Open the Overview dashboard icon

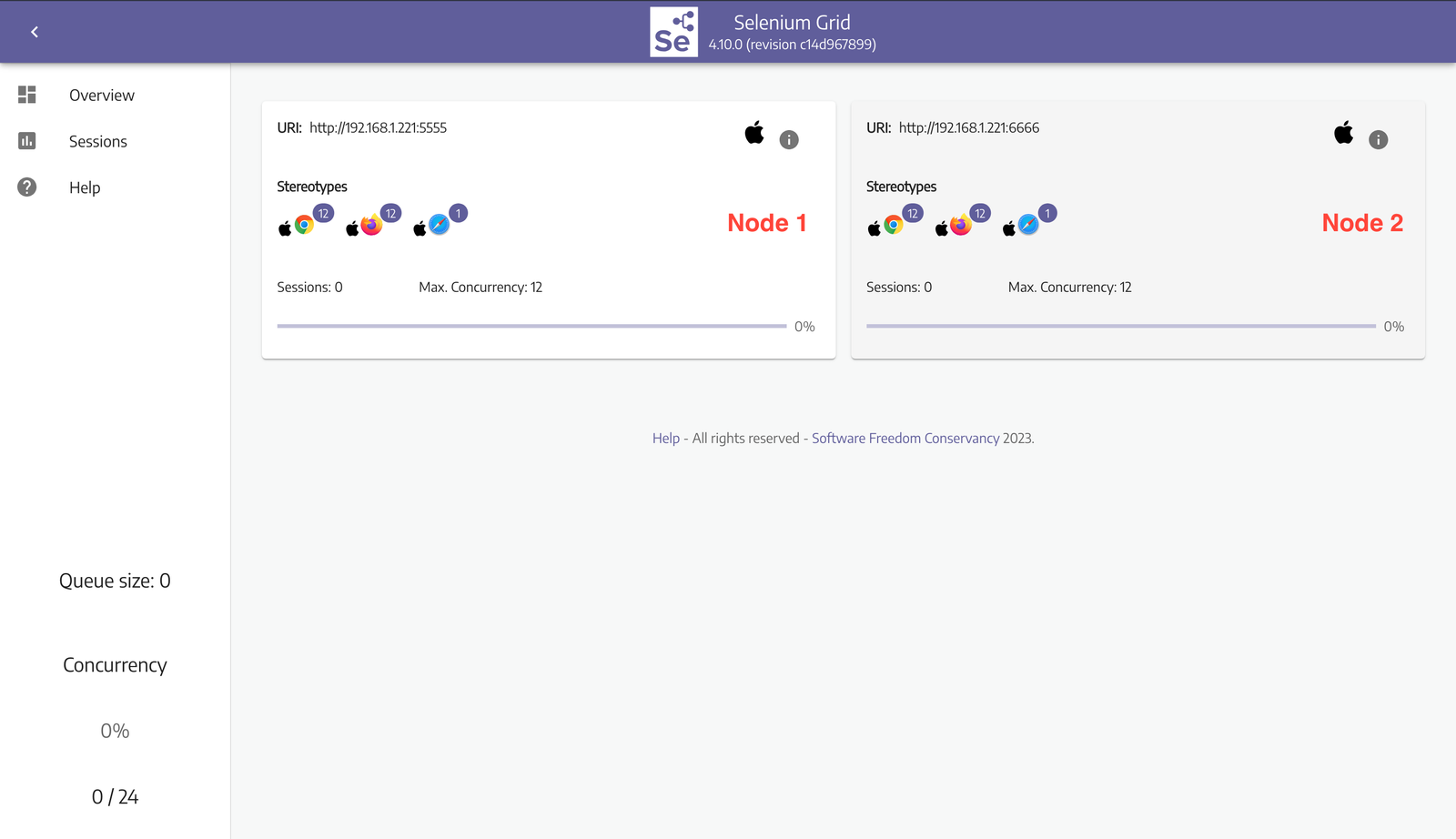27,95
